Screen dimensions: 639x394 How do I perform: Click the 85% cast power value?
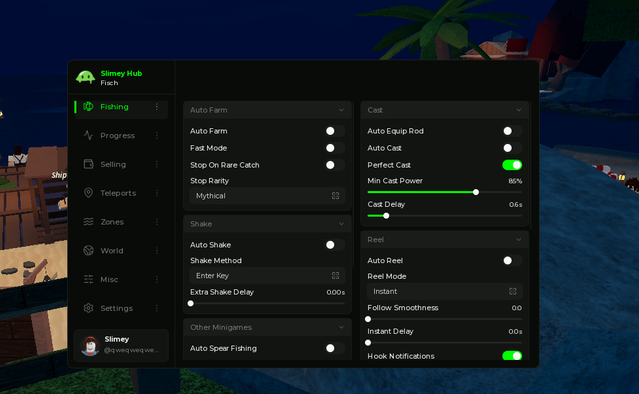click(515, 181)
